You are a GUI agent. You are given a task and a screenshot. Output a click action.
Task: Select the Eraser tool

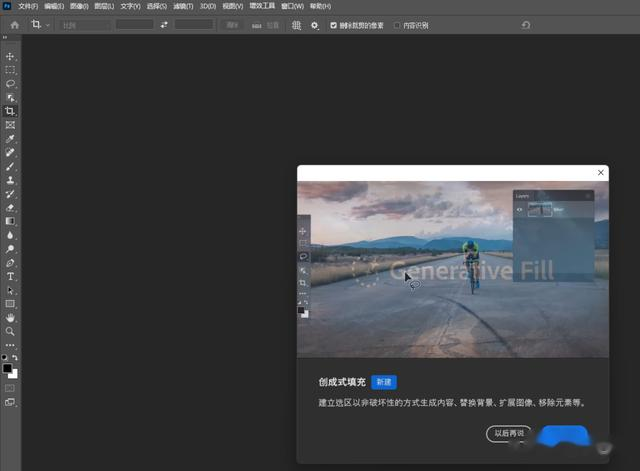(x=10, y=208)
